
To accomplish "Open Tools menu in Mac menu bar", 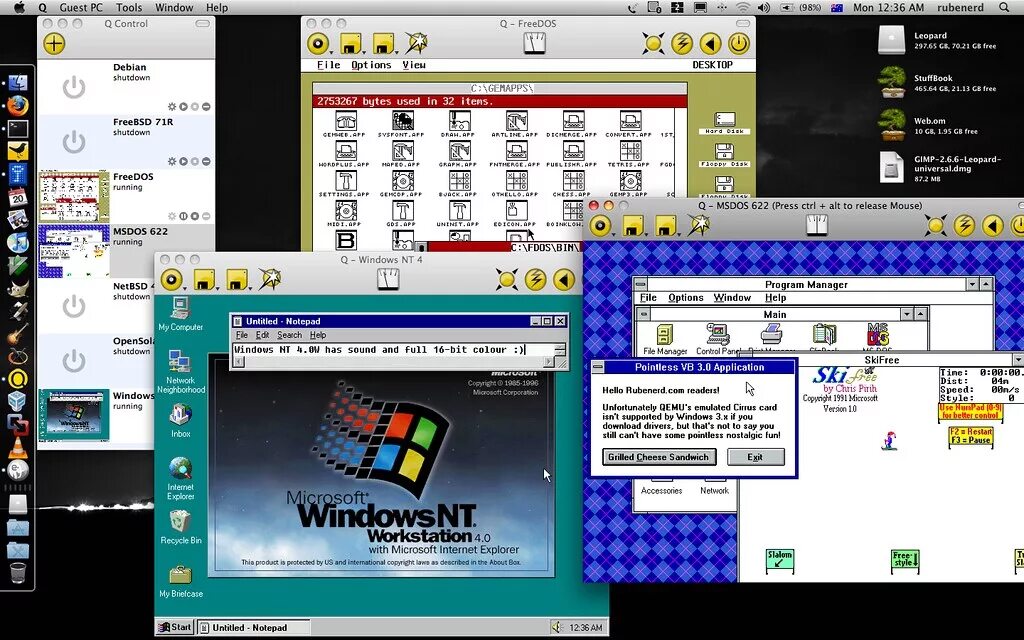I will [129, 8].
